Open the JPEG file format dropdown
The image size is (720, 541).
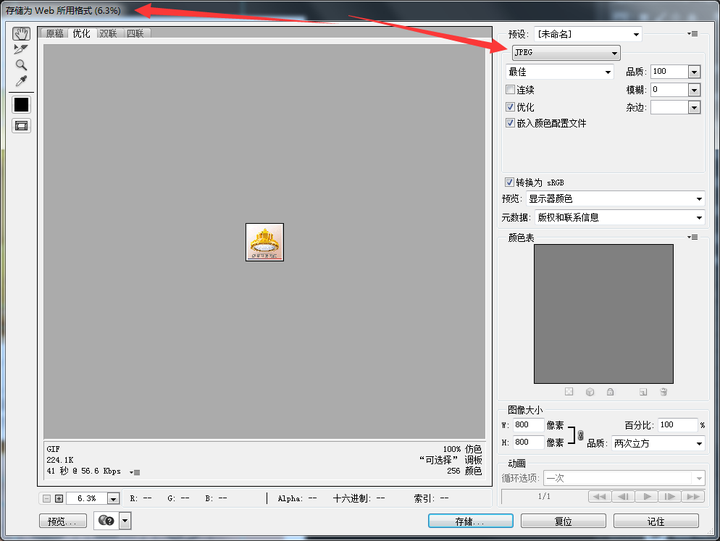[x=566, y=53]
